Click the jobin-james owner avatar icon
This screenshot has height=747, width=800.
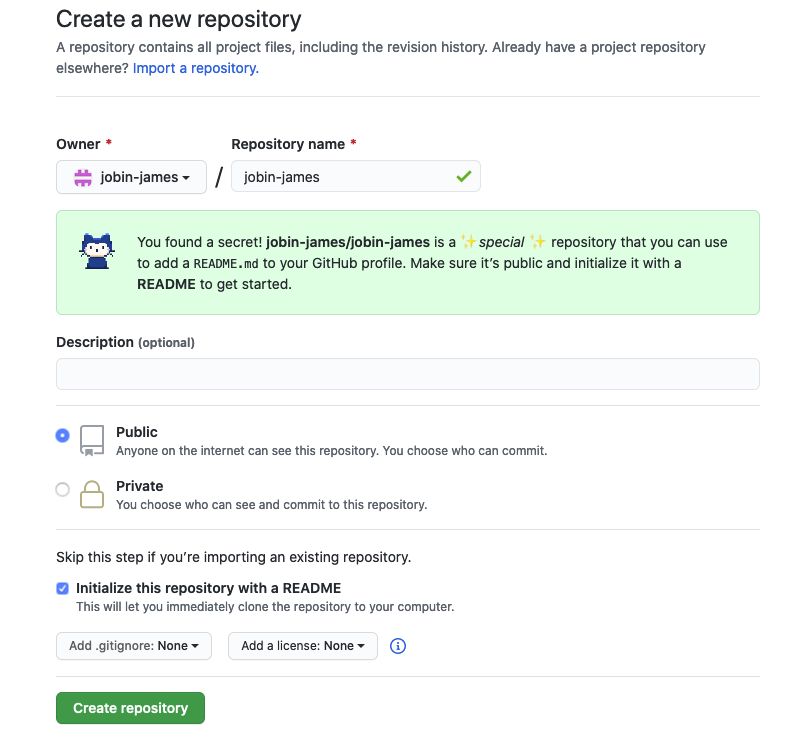(x=83, y=178)
